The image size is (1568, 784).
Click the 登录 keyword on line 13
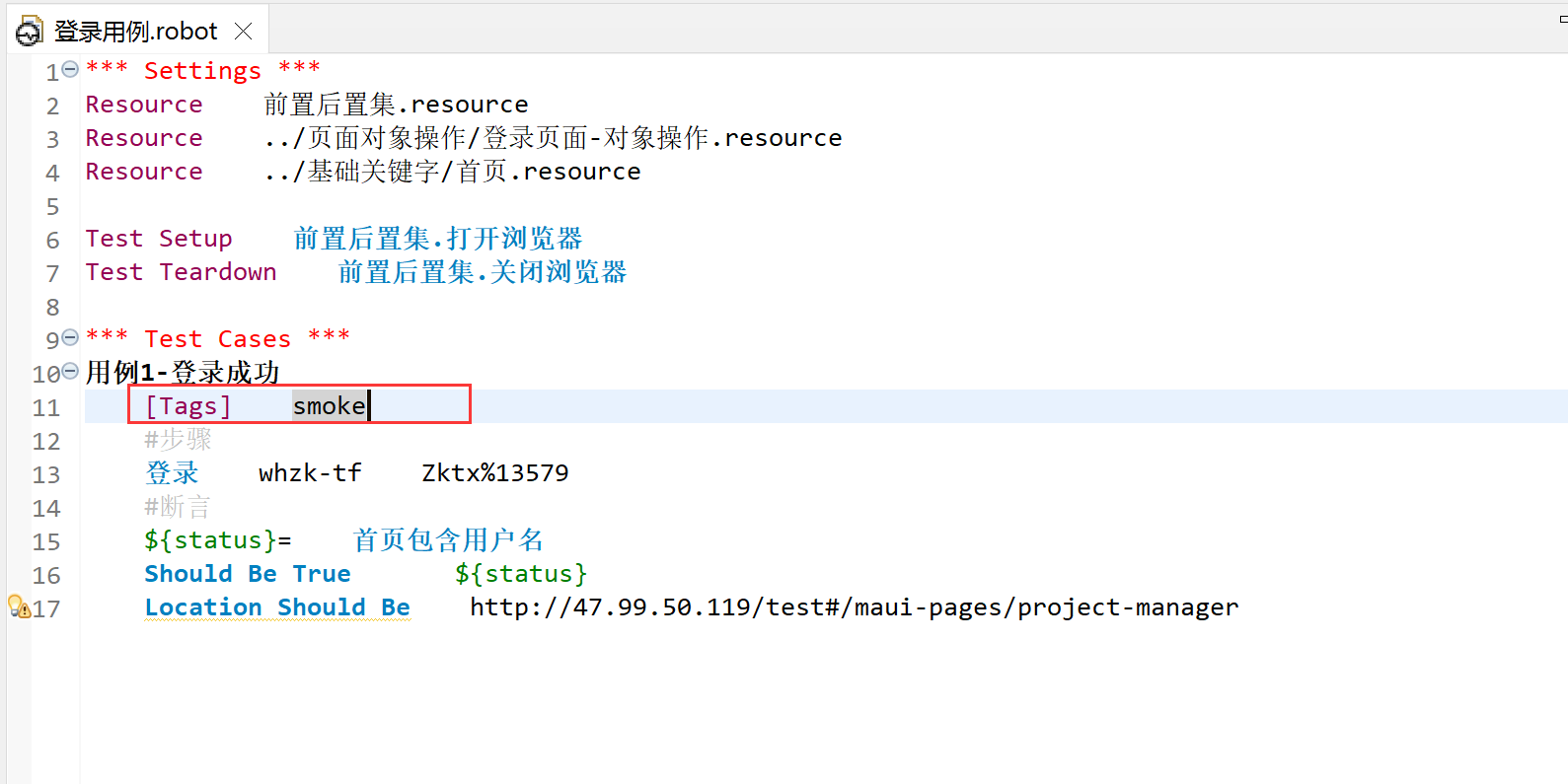point(172,473)
